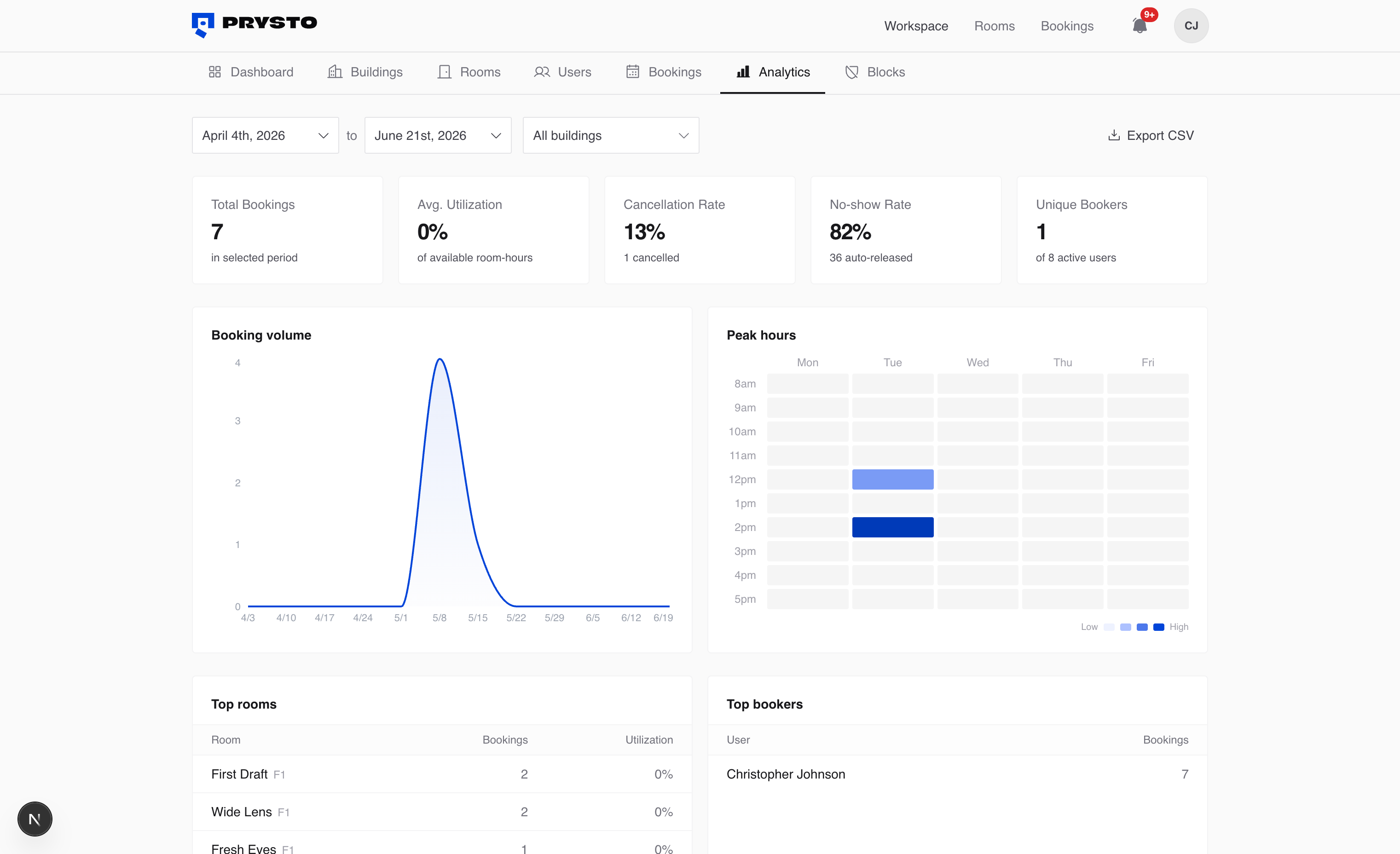Click the 2pm row label

coord(745,527)
